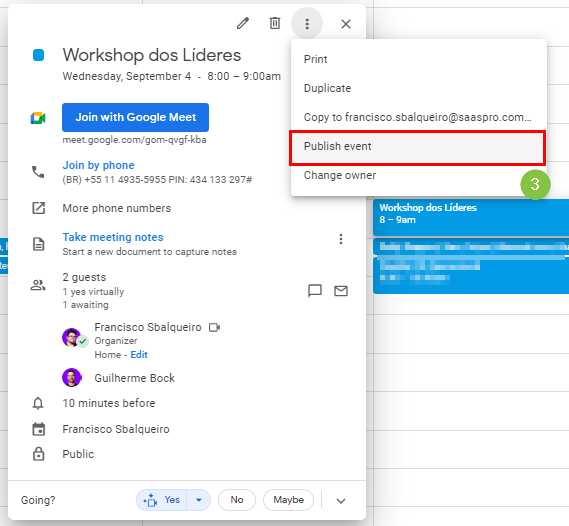Screen dimensions: 569x526
Task: Open the Yes RSVP options dropdown arrow
Action: point(198,500)
